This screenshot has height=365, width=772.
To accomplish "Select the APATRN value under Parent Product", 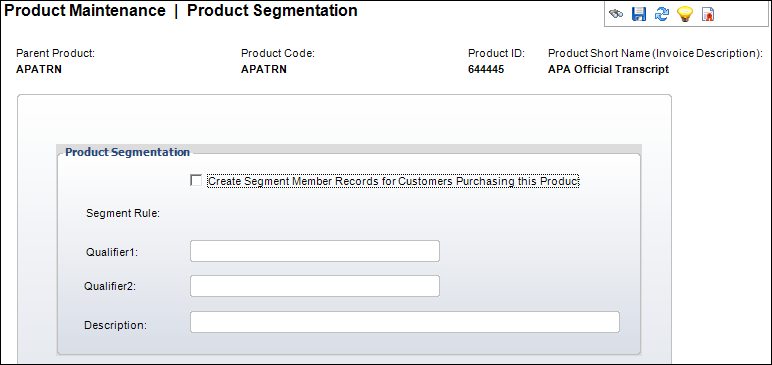I will pos(39,69).
